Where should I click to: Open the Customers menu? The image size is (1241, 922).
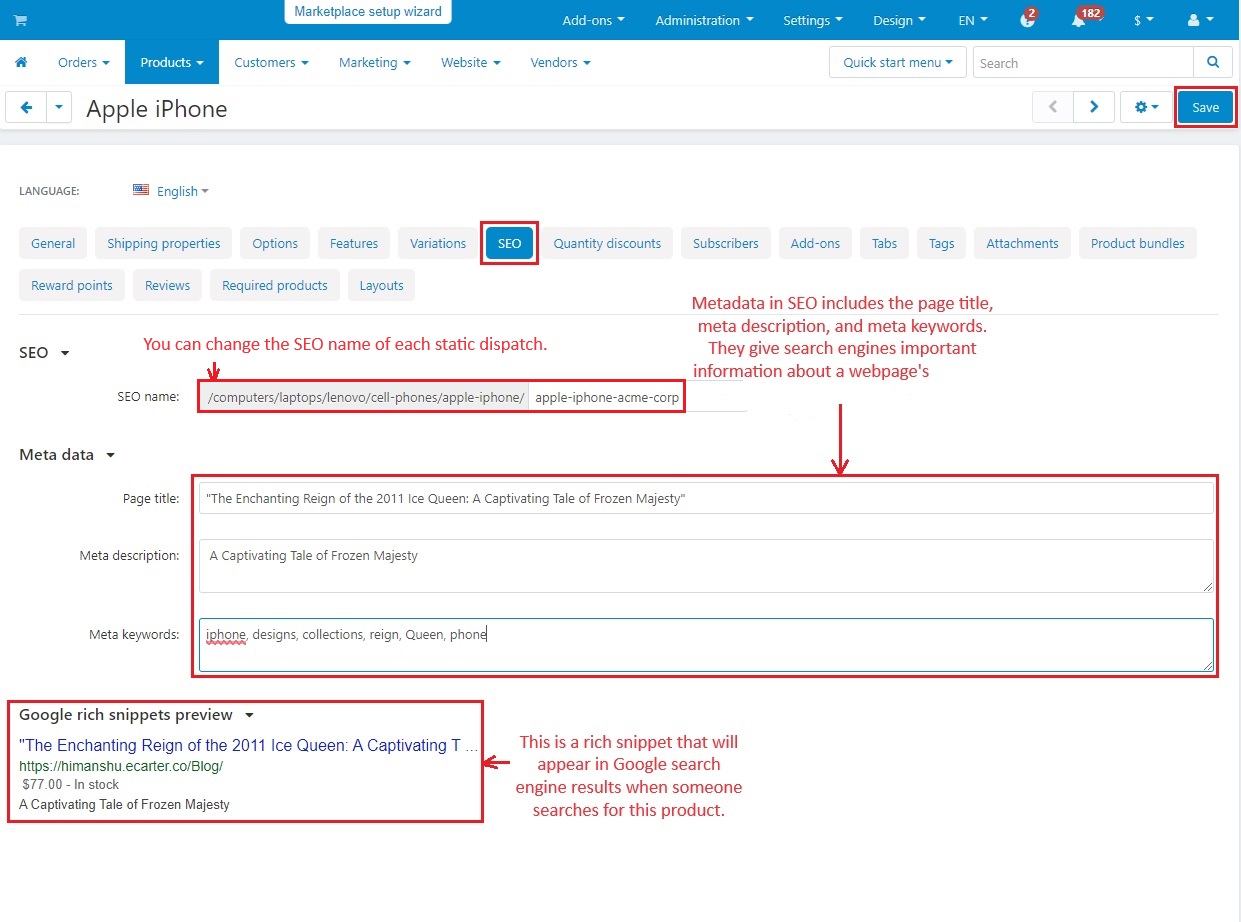[271, 62]
